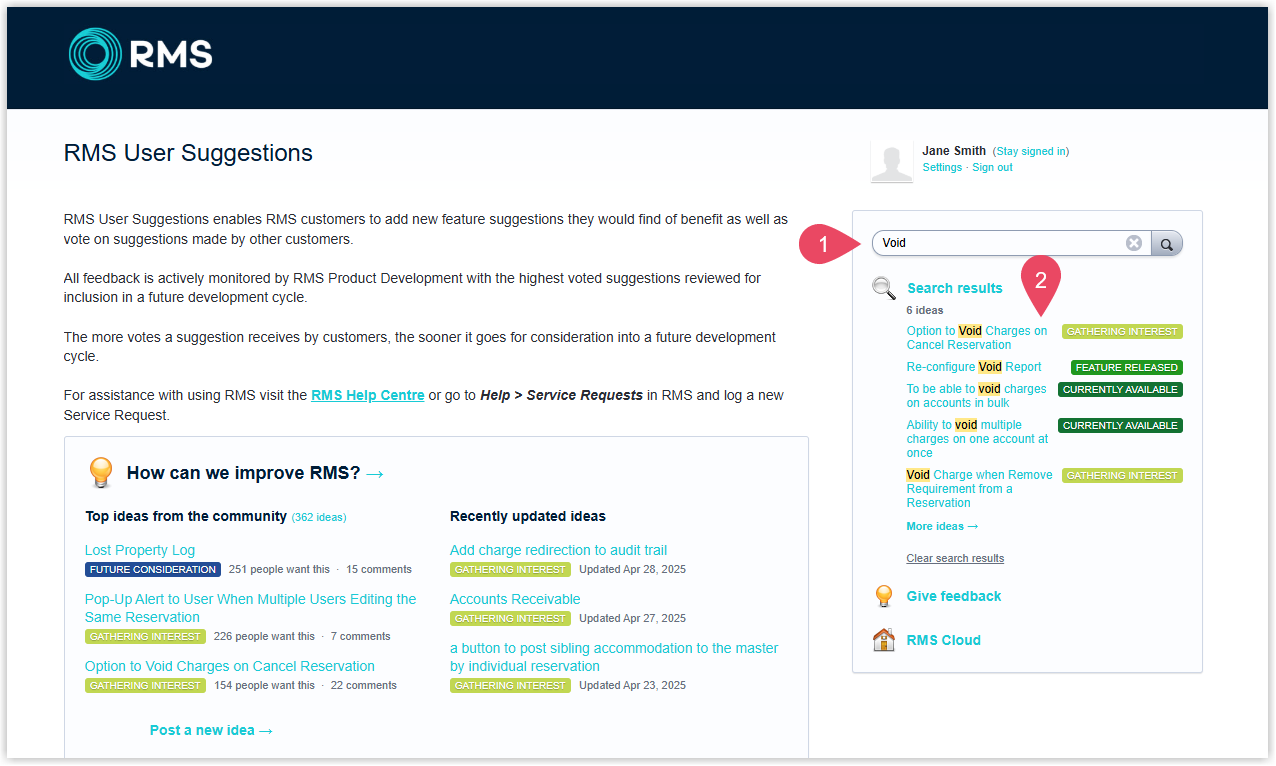This screenshot has height=766, width=1276.
Task: Open Give feedback link
Action: [954, 596]
